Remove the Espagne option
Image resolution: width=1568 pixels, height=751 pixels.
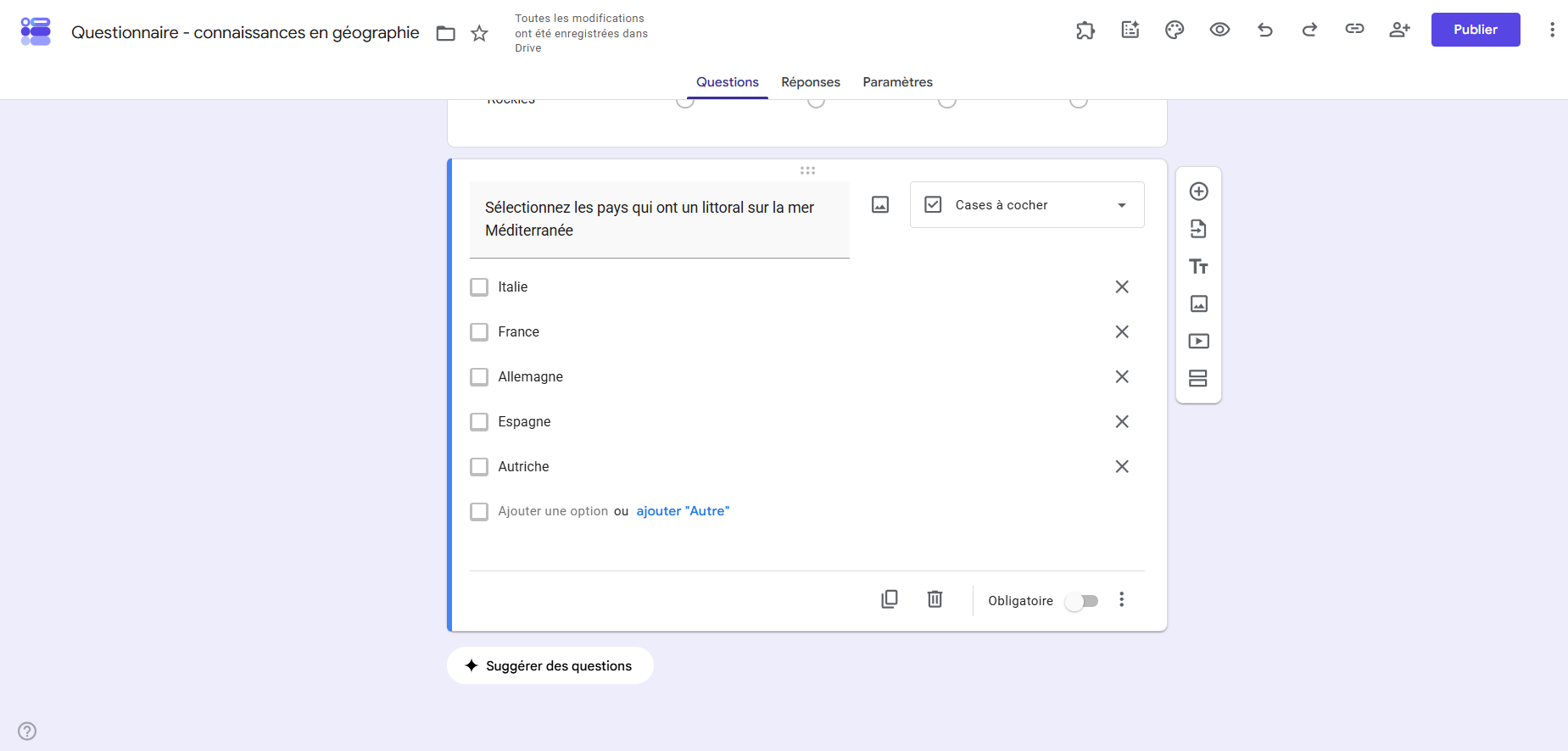[x=1121, y=421]
